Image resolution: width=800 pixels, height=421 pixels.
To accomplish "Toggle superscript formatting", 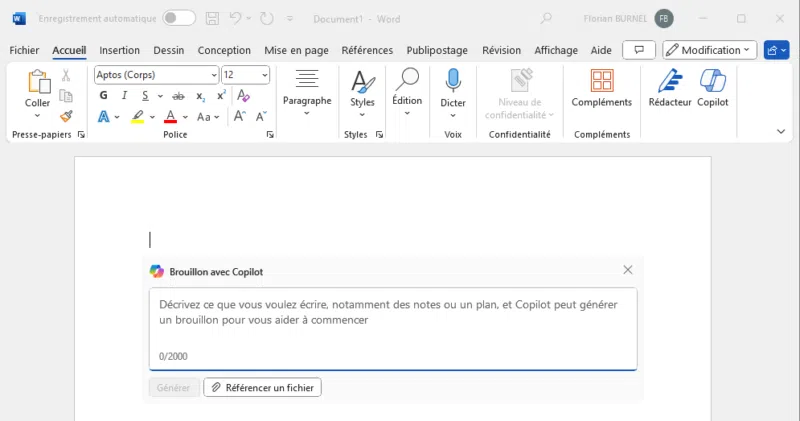I will 221,95.
